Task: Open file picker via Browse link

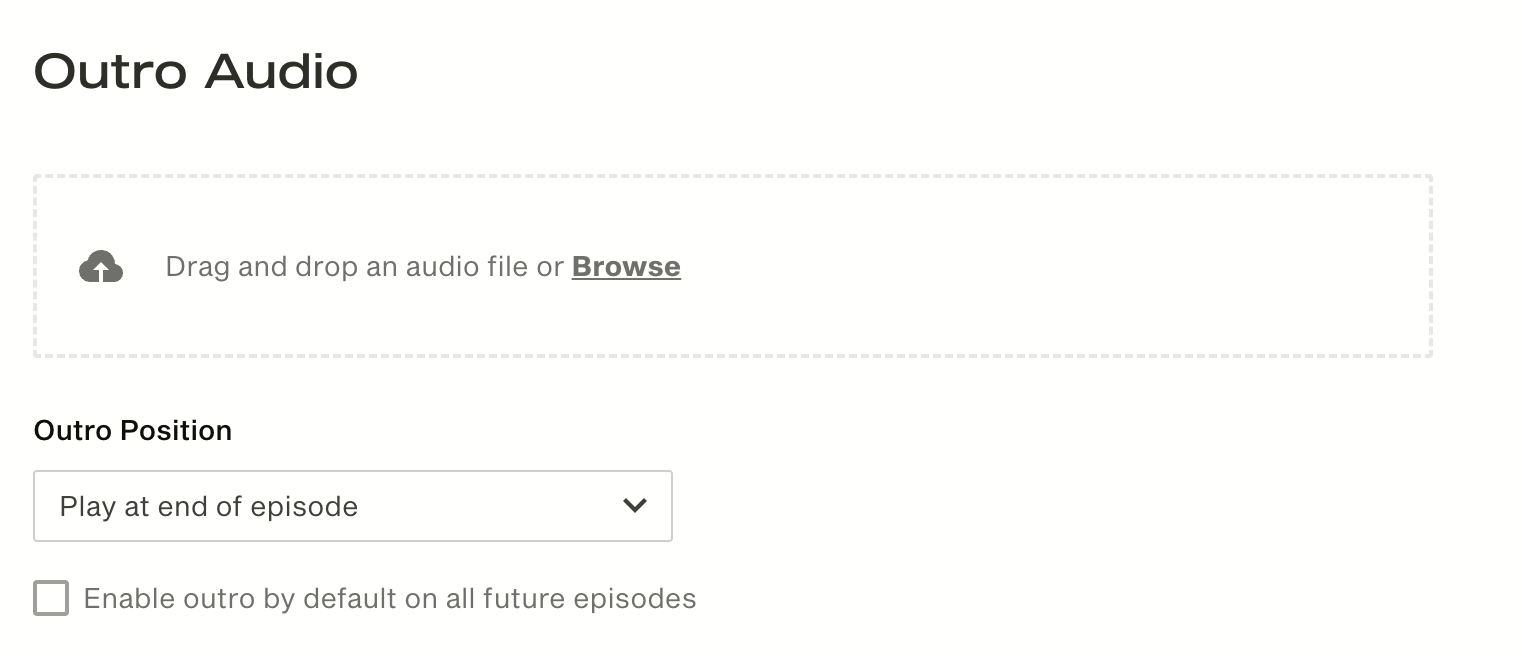Action: 626,266
